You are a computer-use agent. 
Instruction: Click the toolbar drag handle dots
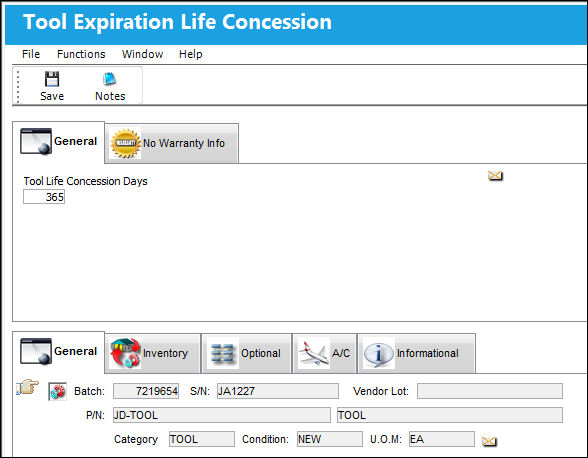coord(18,87)
